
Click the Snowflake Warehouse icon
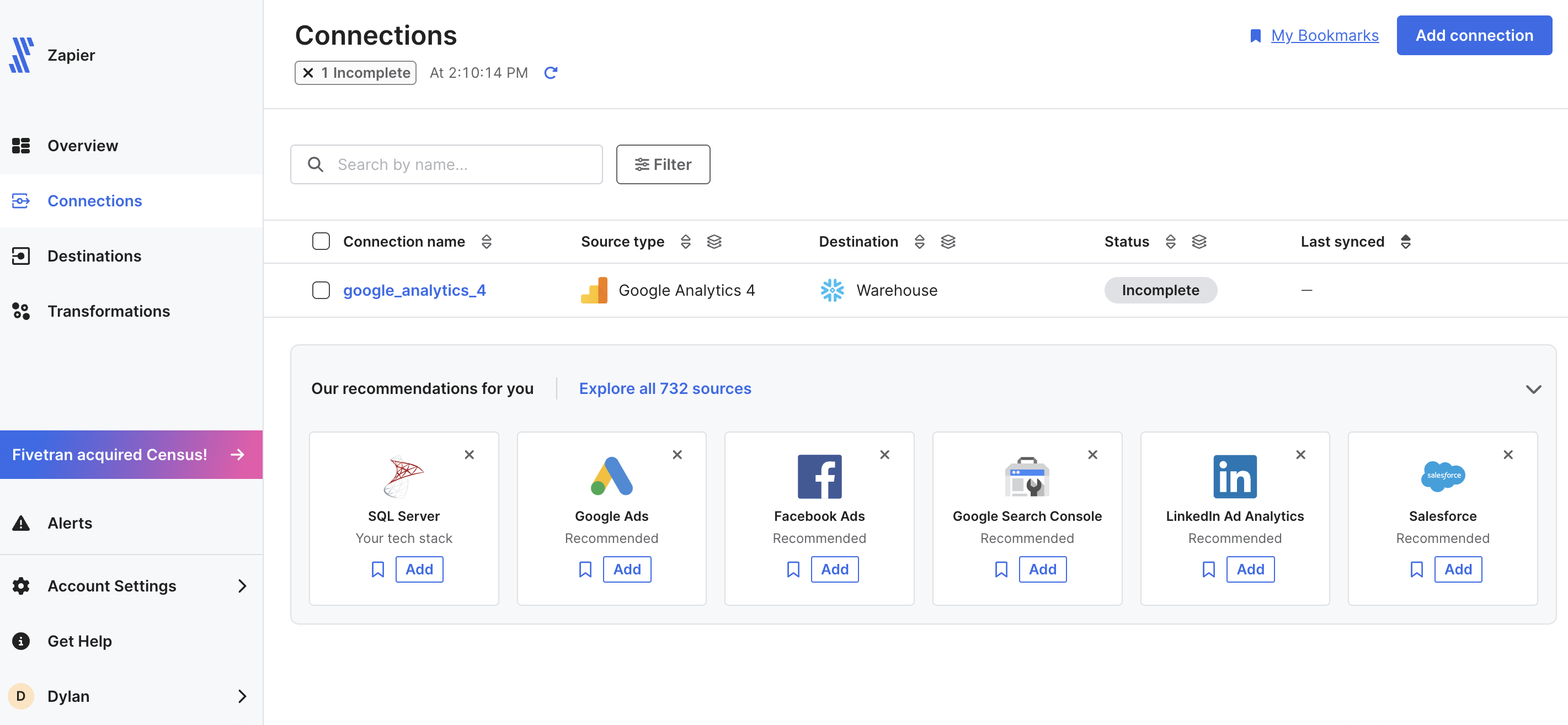(832, 290)
